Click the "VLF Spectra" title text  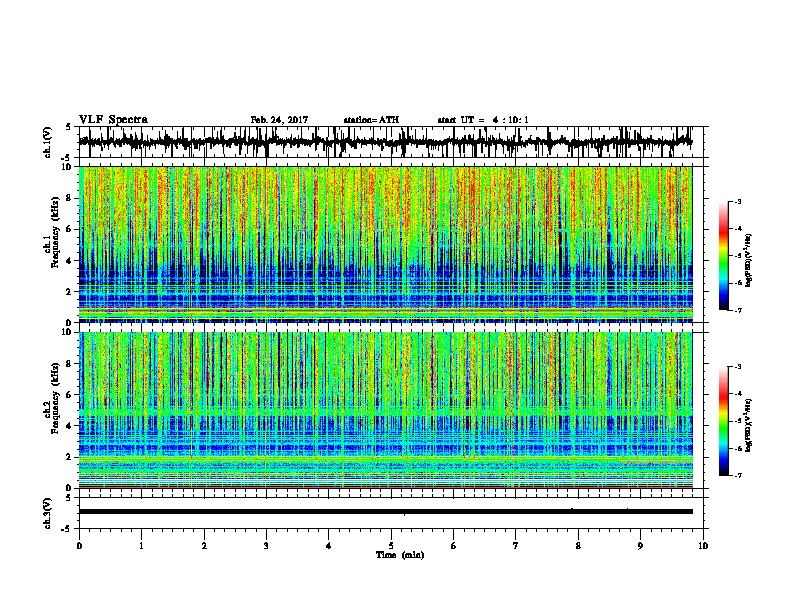(113, 120)
